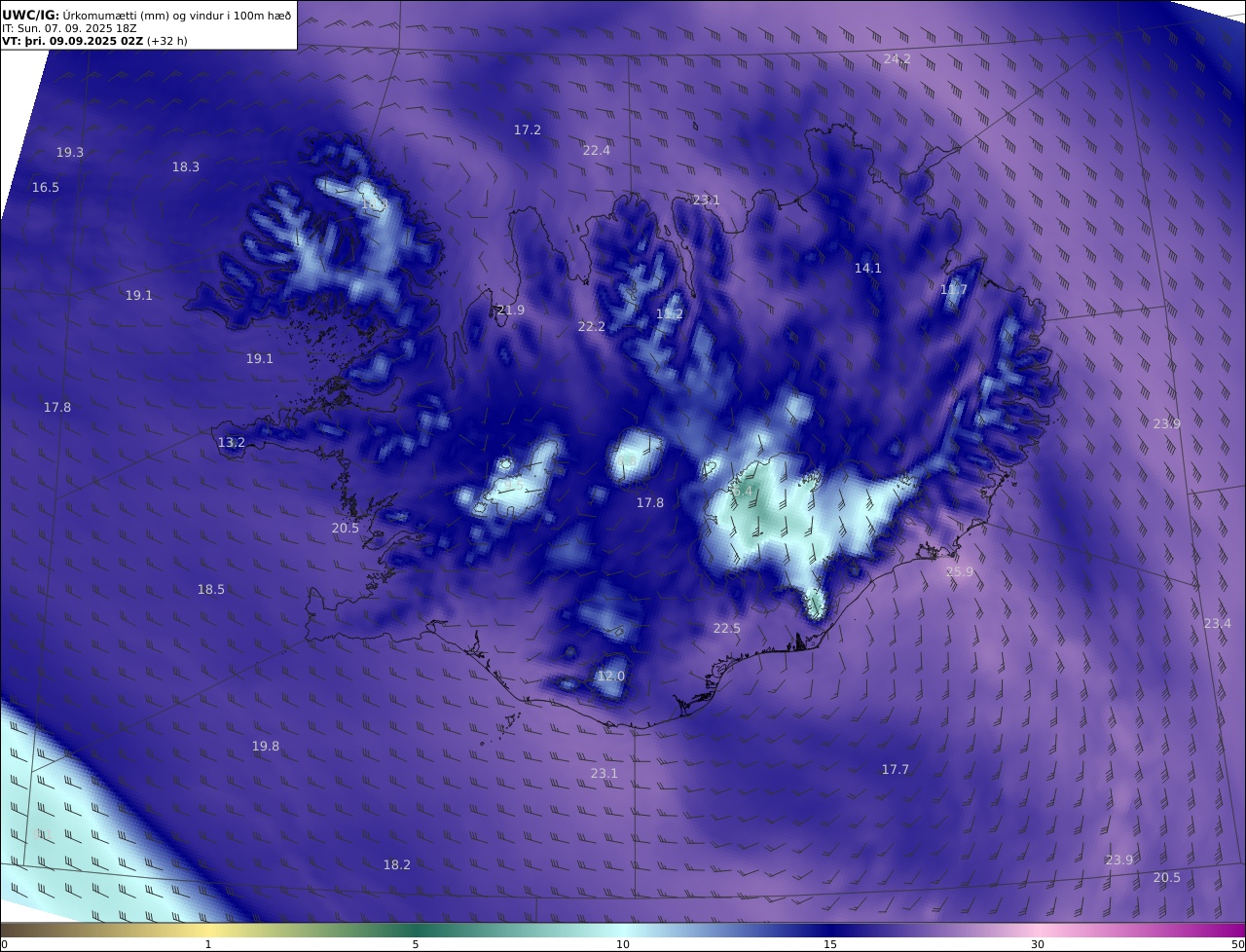1246x952 pixels.
Task: Click the 18.2 value on the map
Action: [x=397, y=865]
